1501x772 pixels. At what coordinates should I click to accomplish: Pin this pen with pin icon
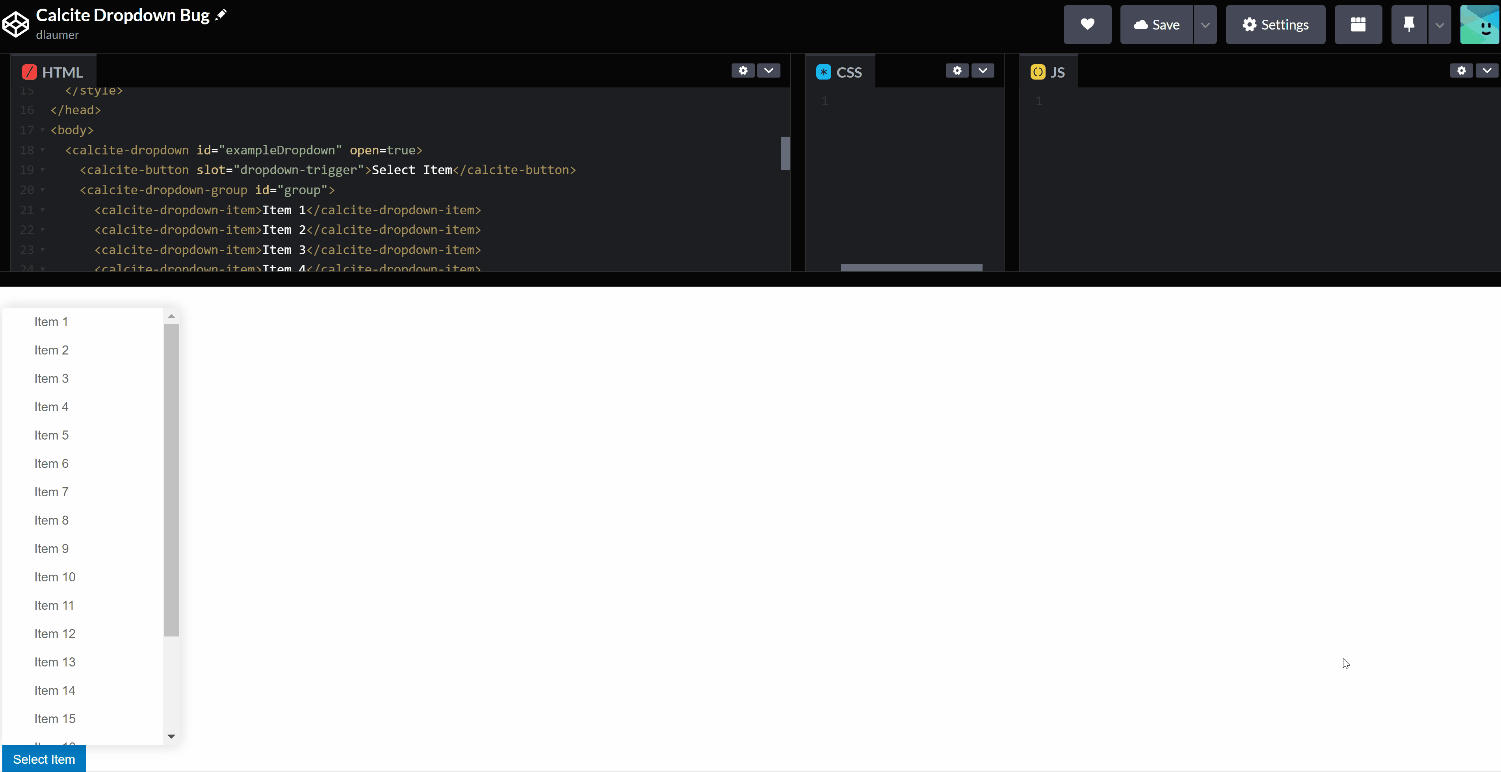point(1409,25)
